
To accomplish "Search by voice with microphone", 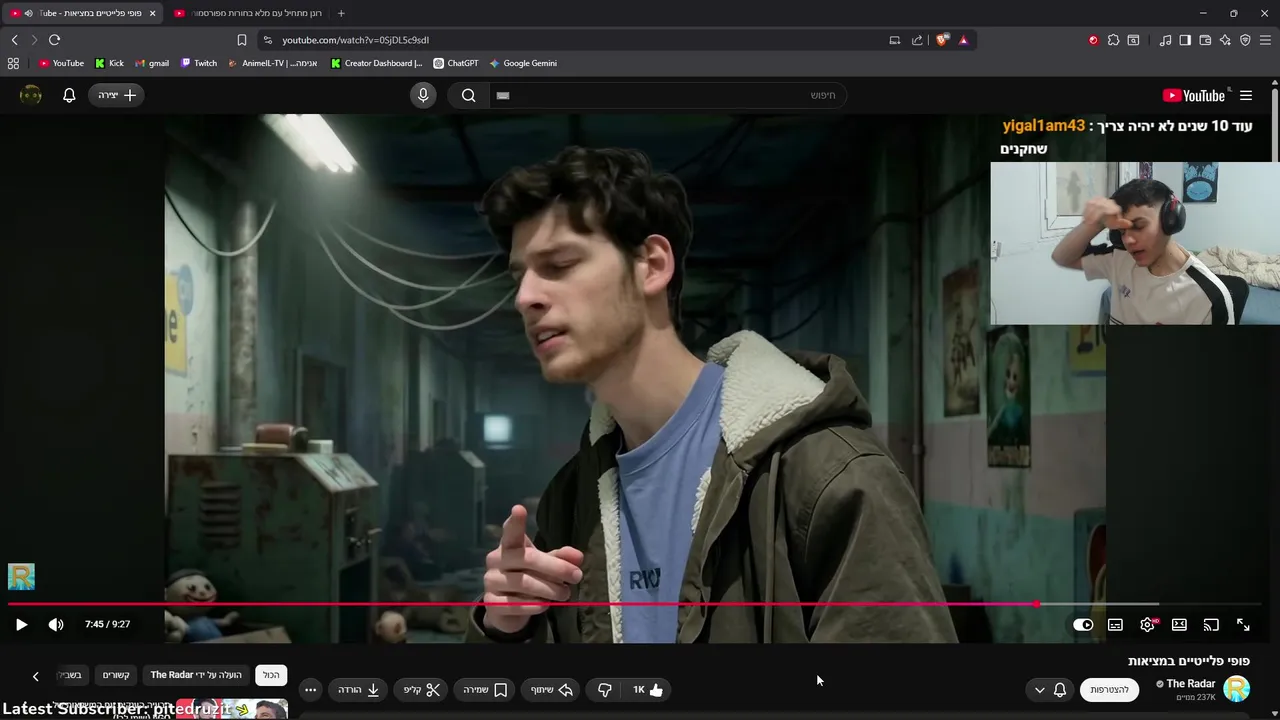I will pyautogui.click(x=423, y=95).
